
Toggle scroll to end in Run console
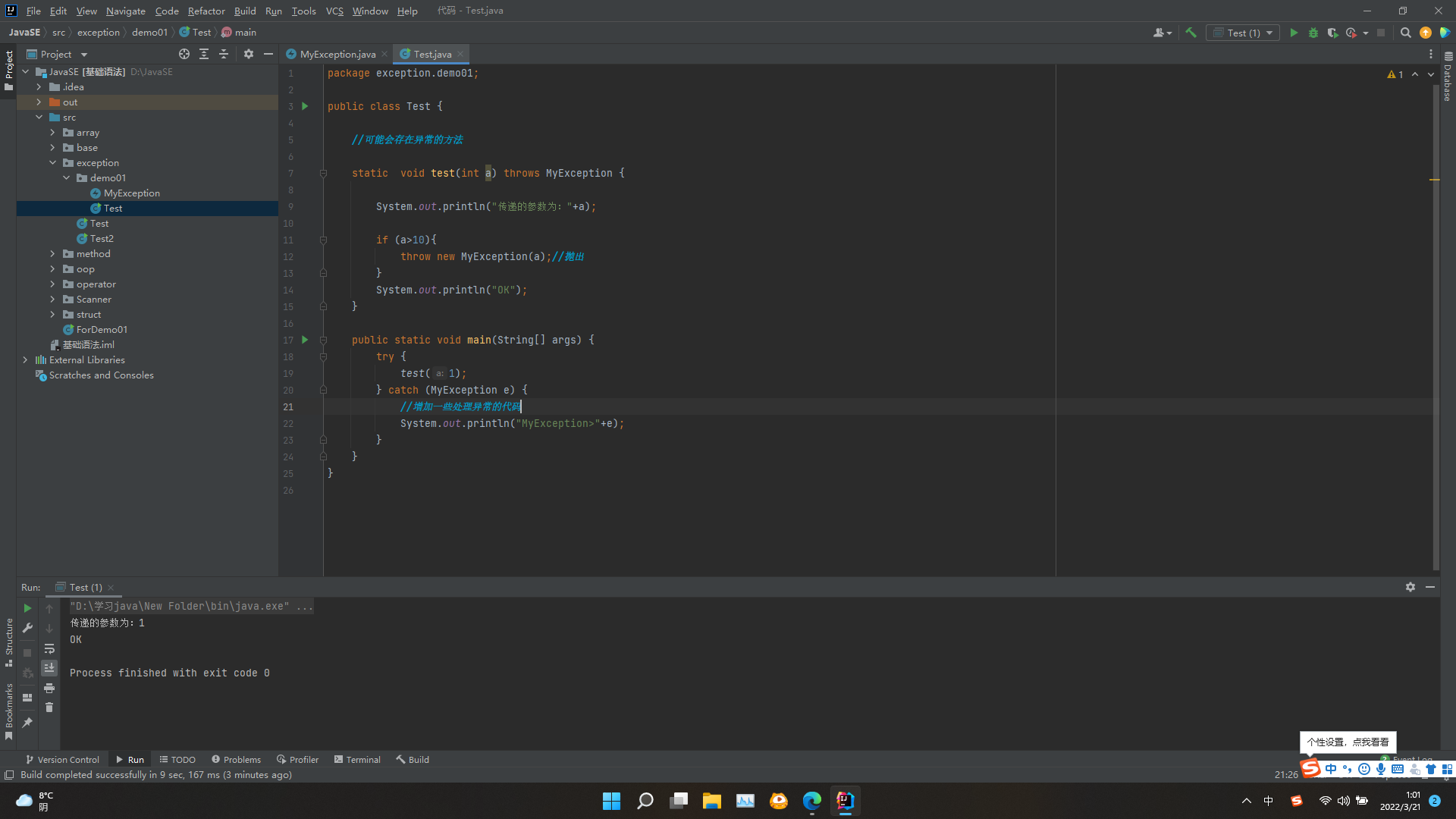click(49, 668)
